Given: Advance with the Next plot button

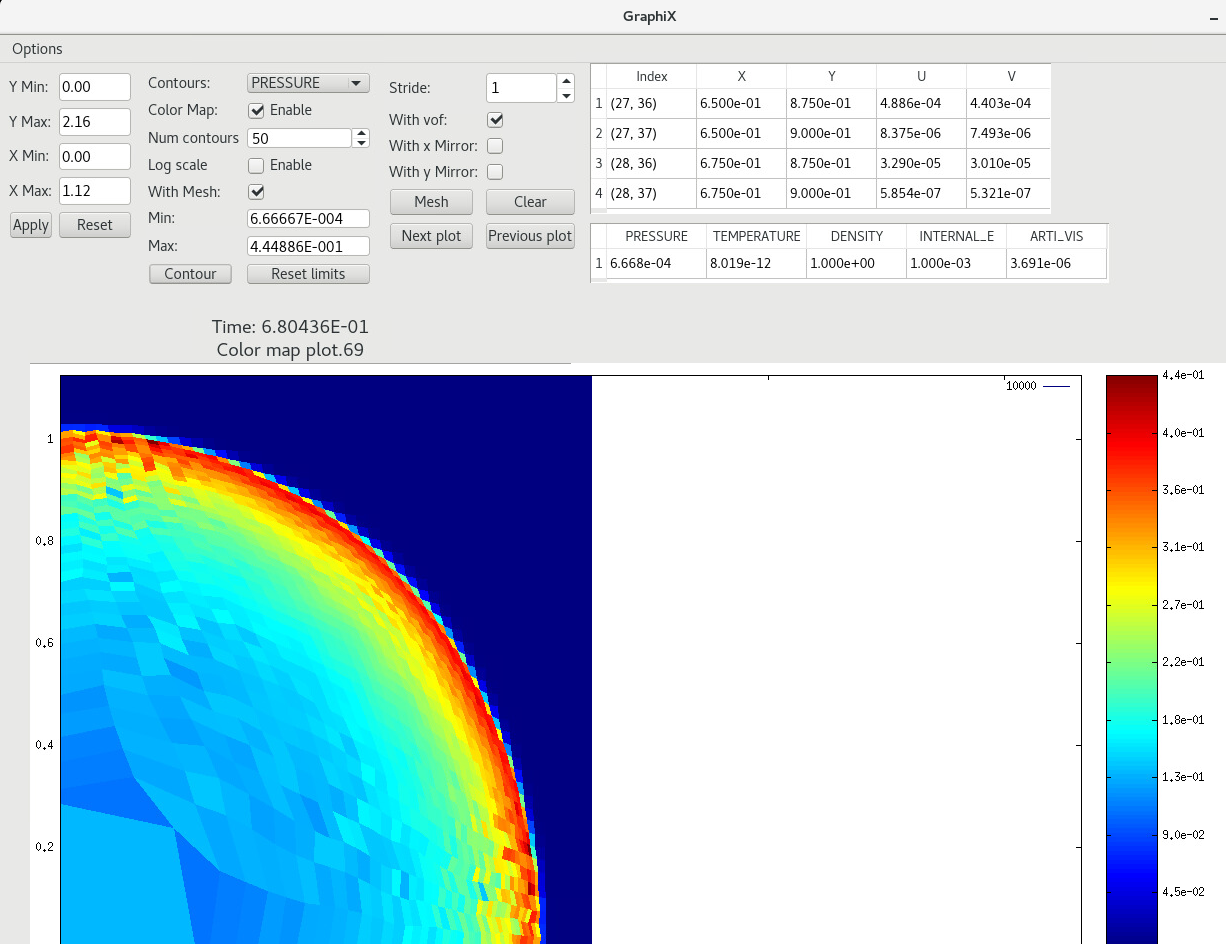Looking at the screenshot, I should click(x=431, y=236).
